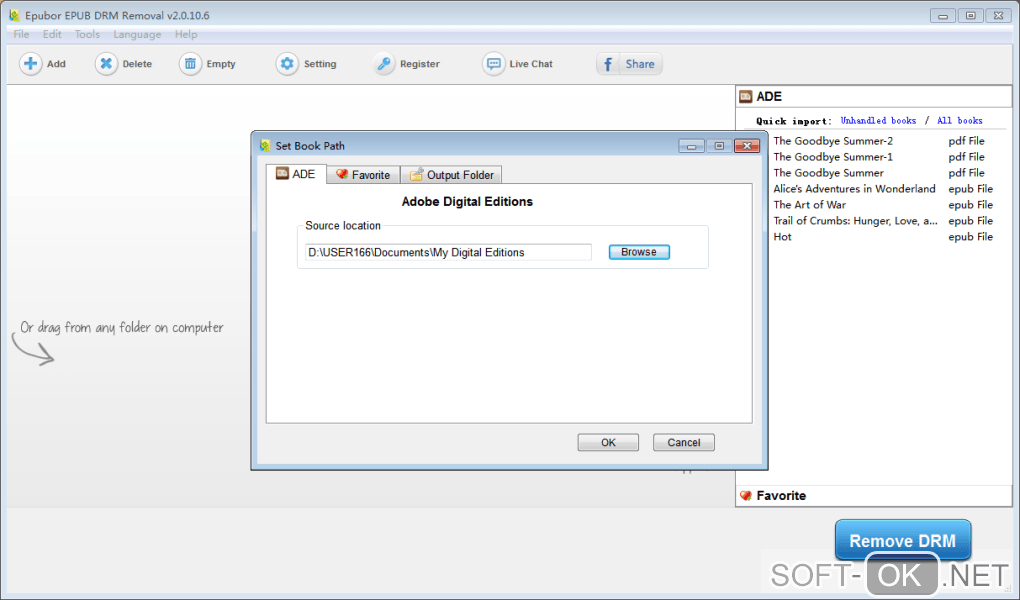Click the Register key icon
This screenshot has height=600, width=1020.
pos(384,64)
